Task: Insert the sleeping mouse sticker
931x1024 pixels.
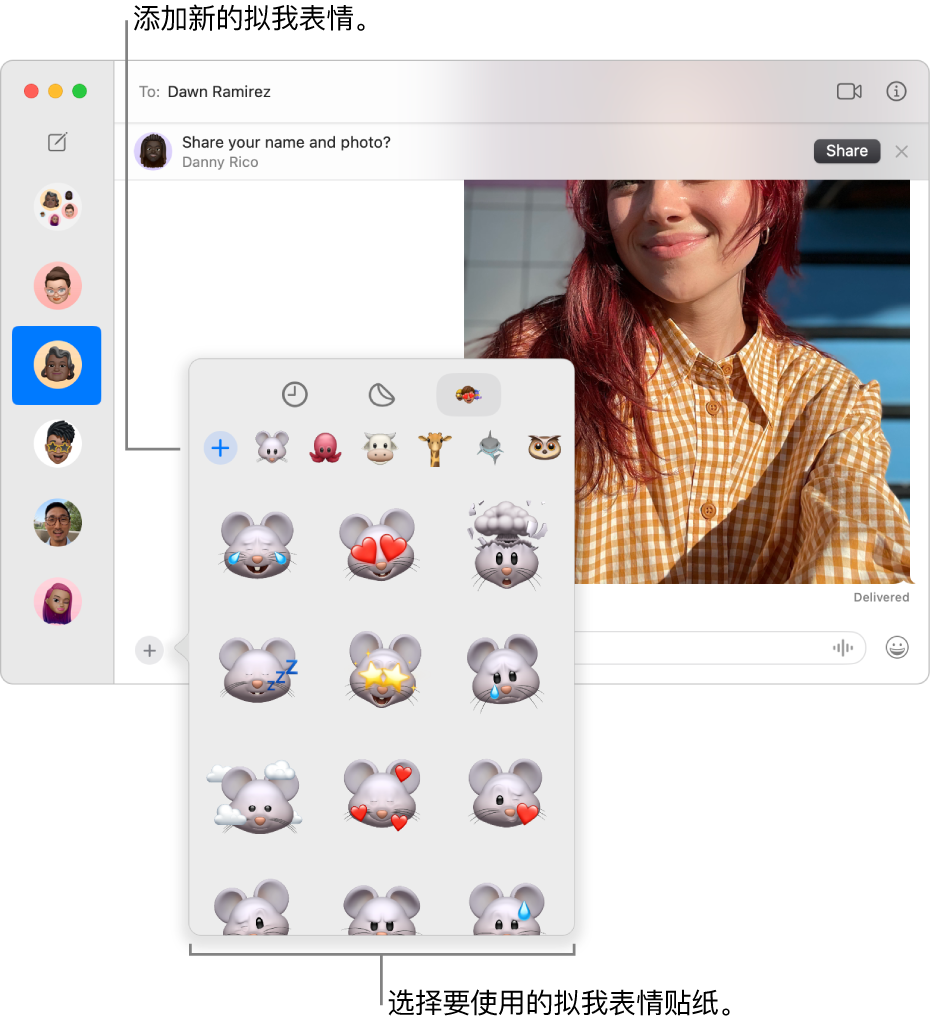Action: tap(257, 671)
